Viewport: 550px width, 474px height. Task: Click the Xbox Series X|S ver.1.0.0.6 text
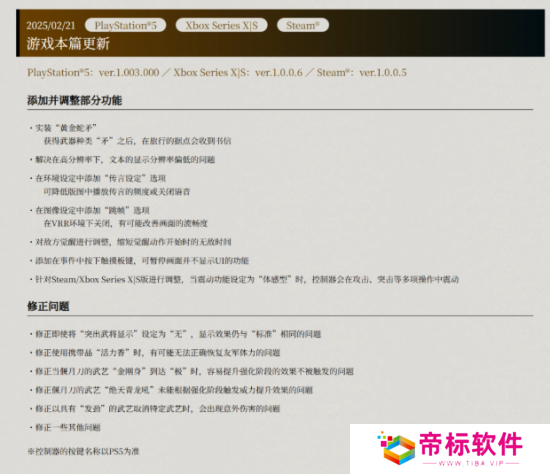click(238, 73)
